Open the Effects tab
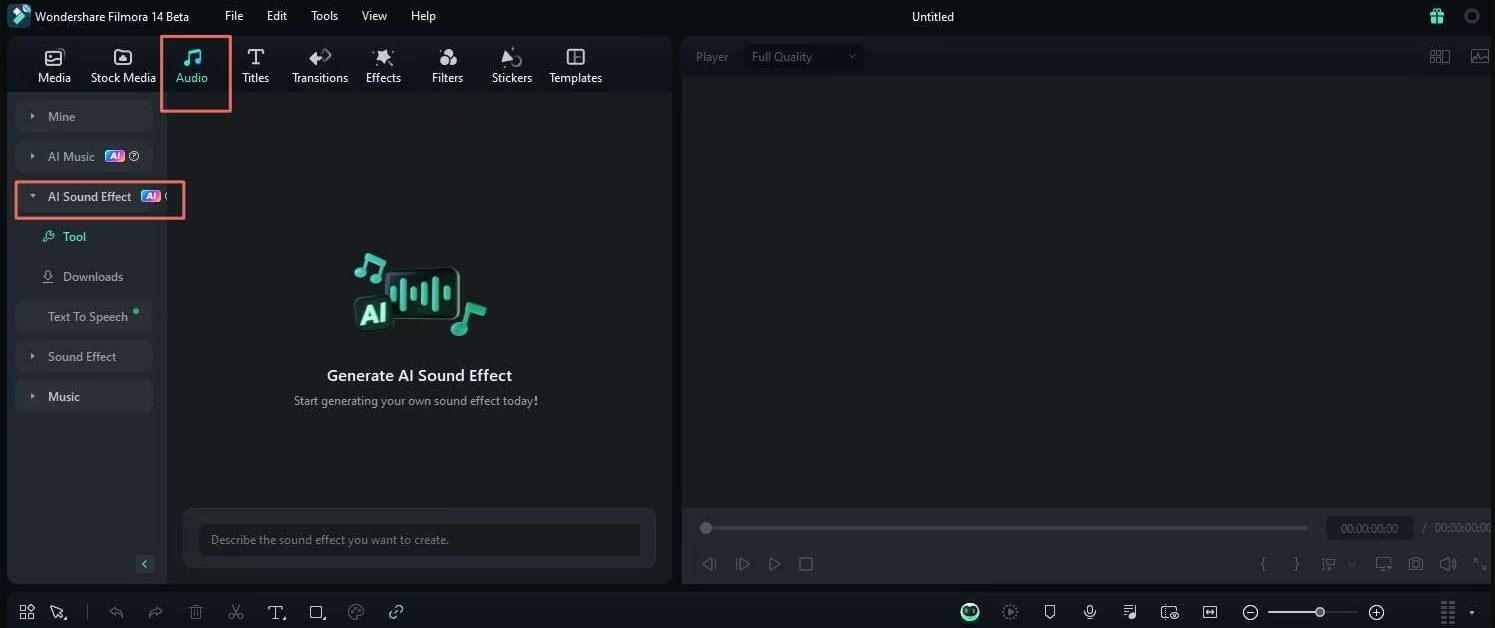The width and height of the screenshot is (1495, 628). [383, 66]
